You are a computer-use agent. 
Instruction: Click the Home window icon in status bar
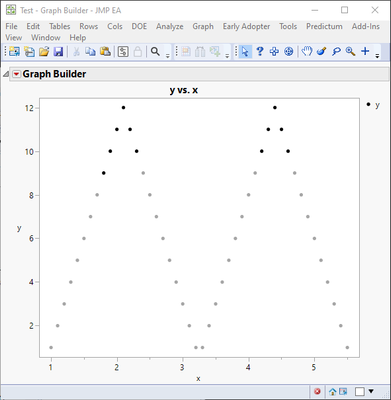click(x=332, y=391)
